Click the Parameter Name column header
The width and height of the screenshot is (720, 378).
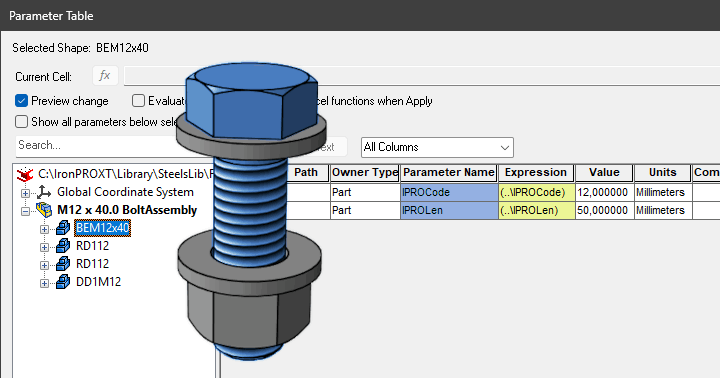pos(449,173)
